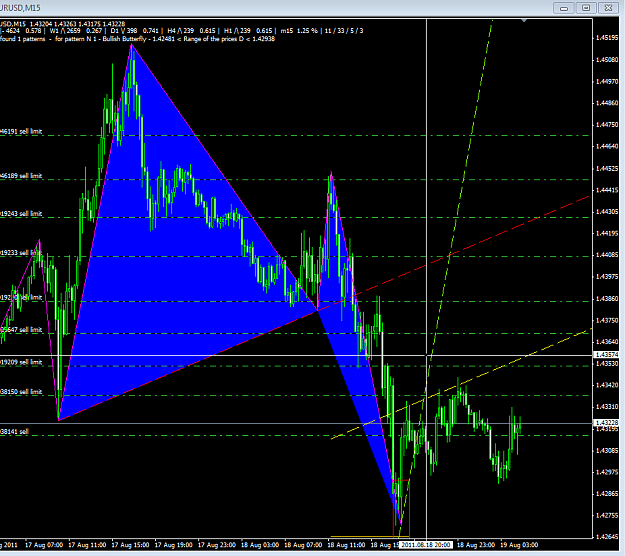Screen dimensions: 625x556
Task: Click the '46189 sell limit' order label
Action: [x=21, y=176]
